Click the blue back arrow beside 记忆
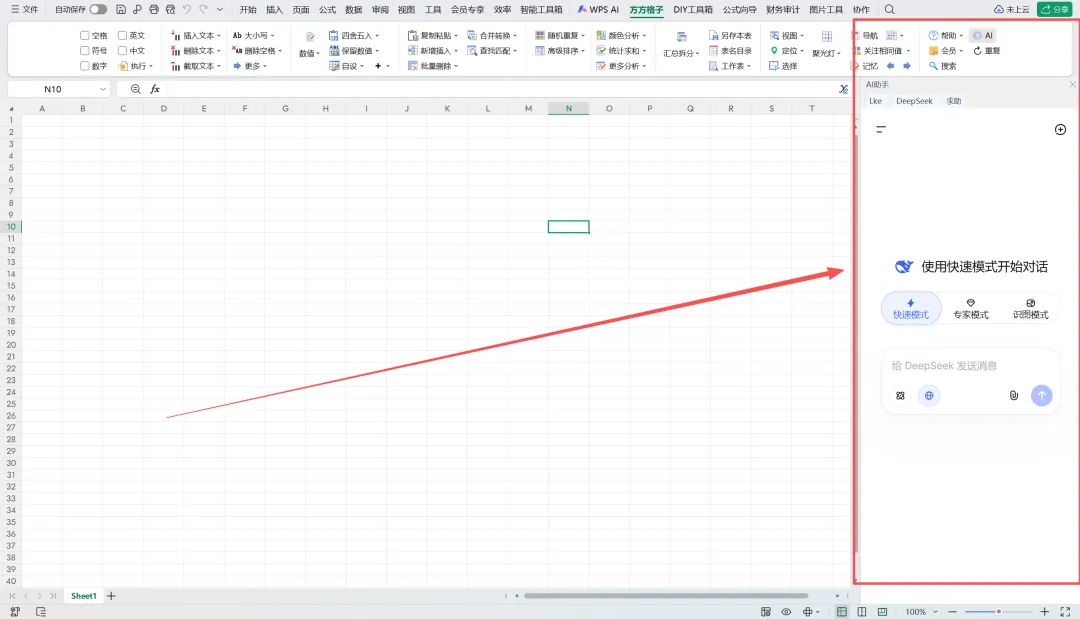The width and height of the screenshot is (1080, 619). pyautogui.click(x=891, y=66)
